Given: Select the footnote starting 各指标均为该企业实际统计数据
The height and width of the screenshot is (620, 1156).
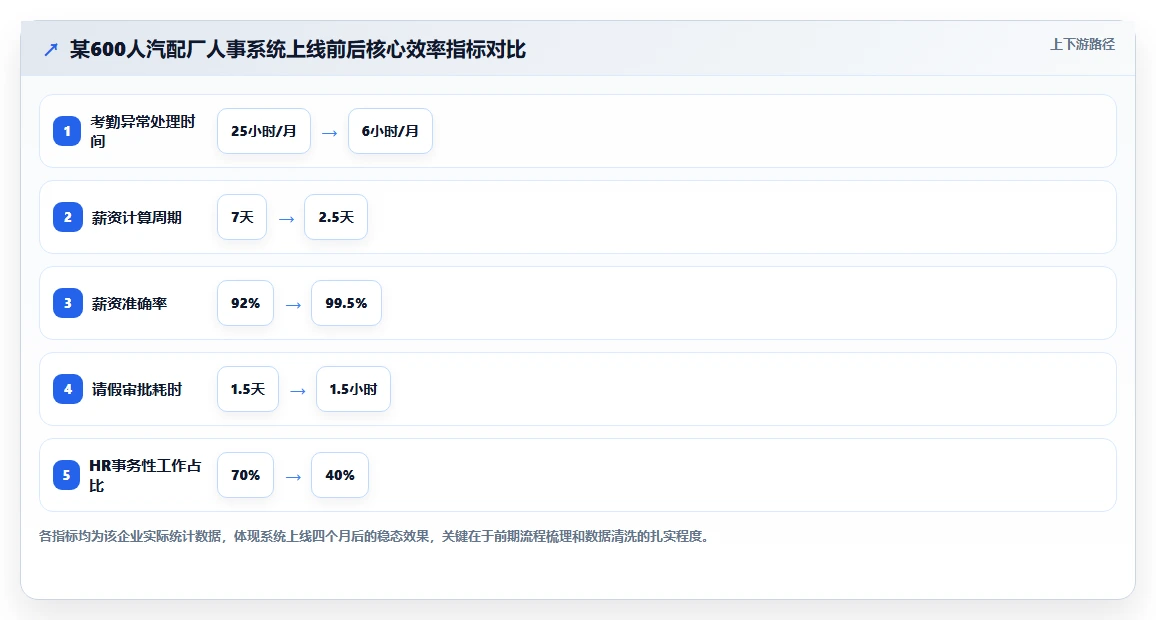Looking at the screenshot, I should coord(376,537).
